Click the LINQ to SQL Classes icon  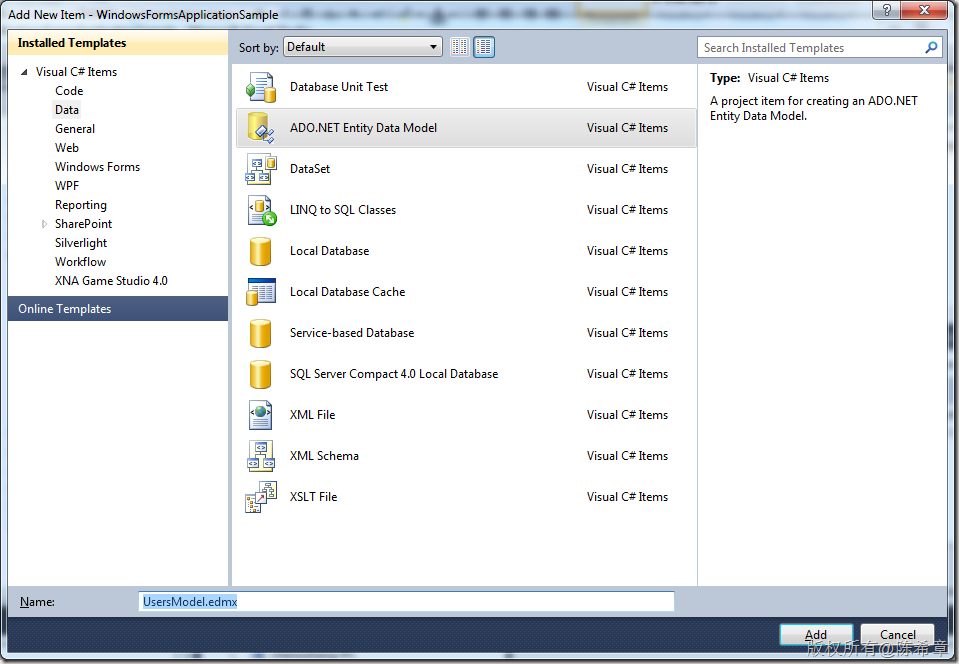[x=262, y=210]
